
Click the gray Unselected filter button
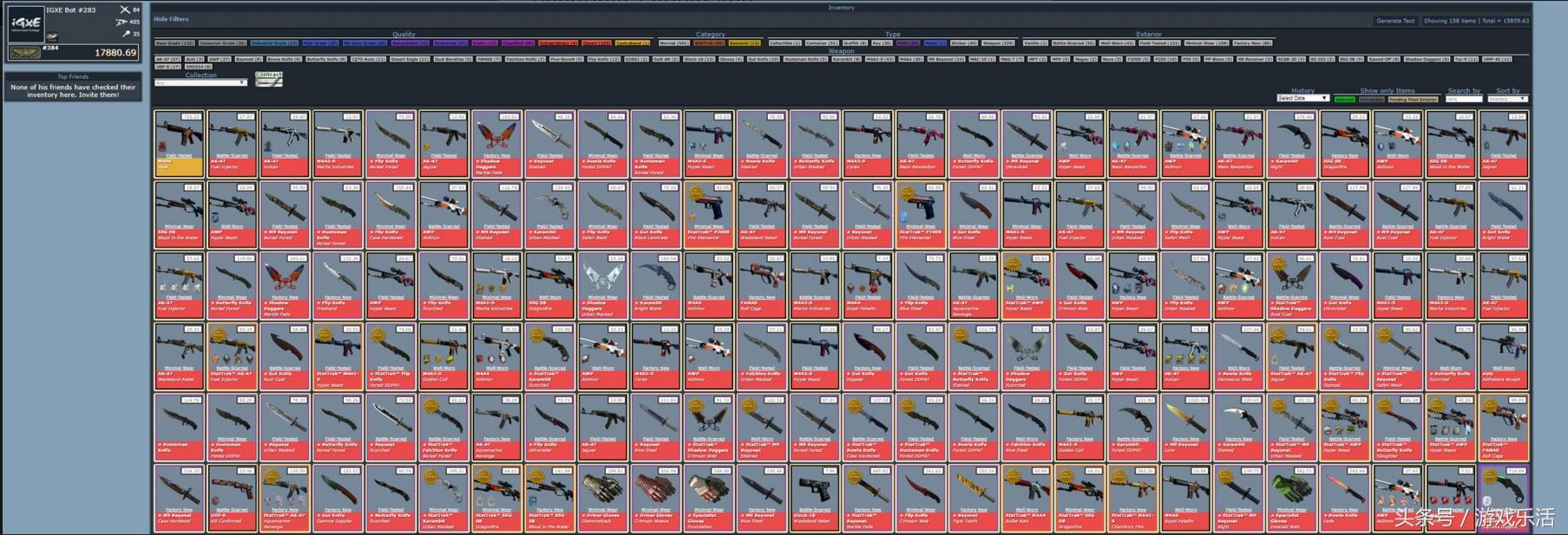pyautogui.click(x=1372, y=99)
